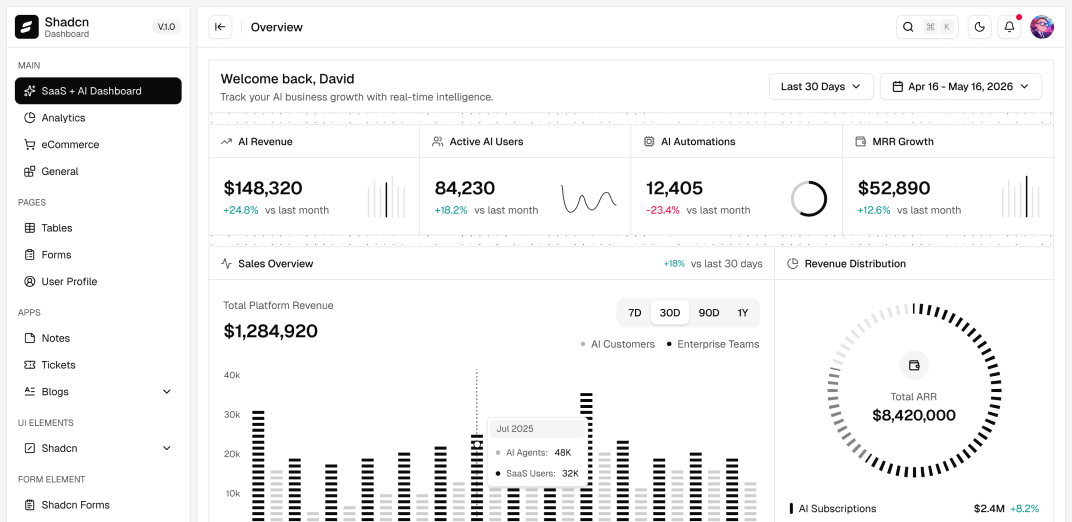This screenshot has width=1072, height=522.
Task: Open Shadcn Forms in sidebar
Action: (x=98, y=505)
